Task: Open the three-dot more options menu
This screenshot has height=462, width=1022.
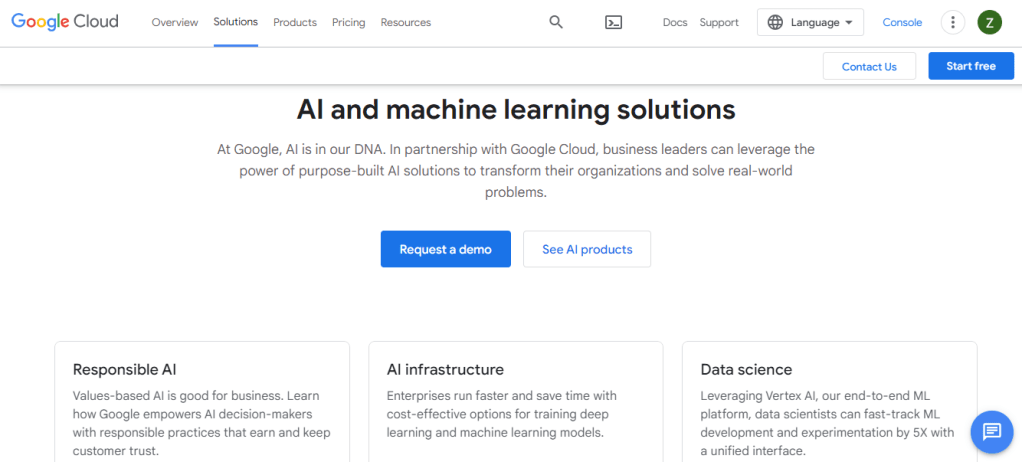Action: click(x=953, y=22)
